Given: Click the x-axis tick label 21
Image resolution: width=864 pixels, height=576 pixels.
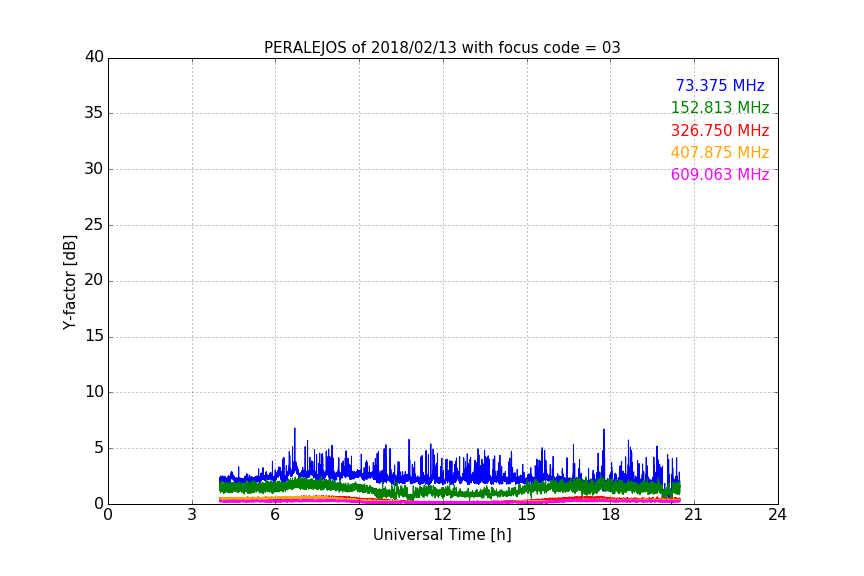Looking at the screenshot, I should 694,515.
